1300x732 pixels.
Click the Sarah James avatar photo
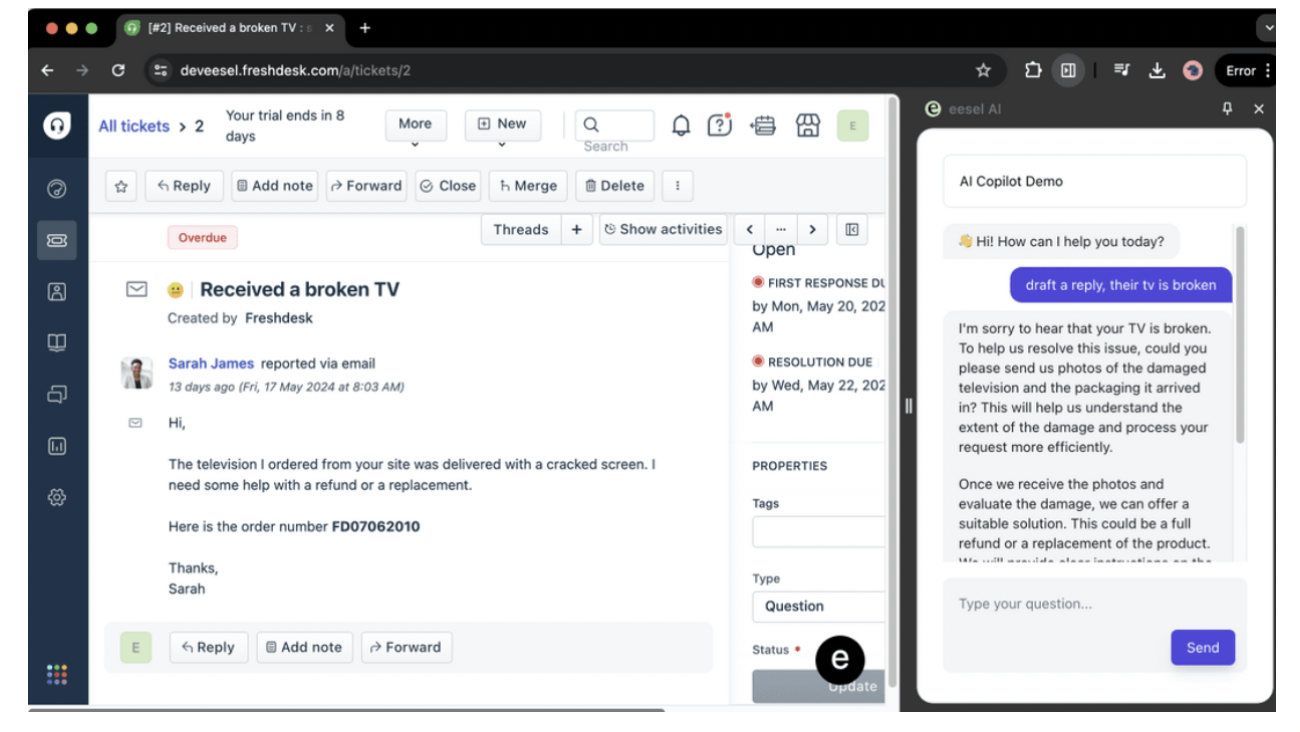[x=137, y=373]
